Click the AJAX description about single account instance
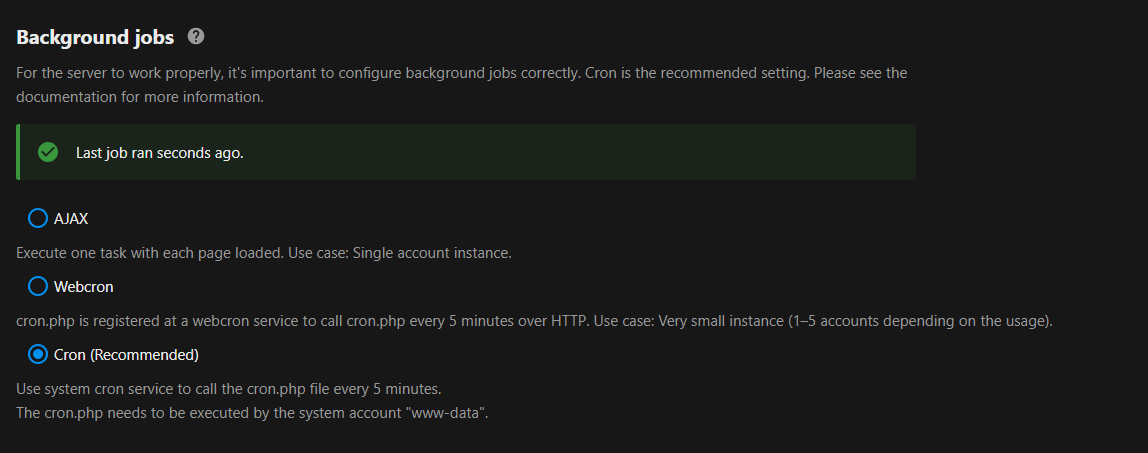The image size is (1148, 453). 264,253
